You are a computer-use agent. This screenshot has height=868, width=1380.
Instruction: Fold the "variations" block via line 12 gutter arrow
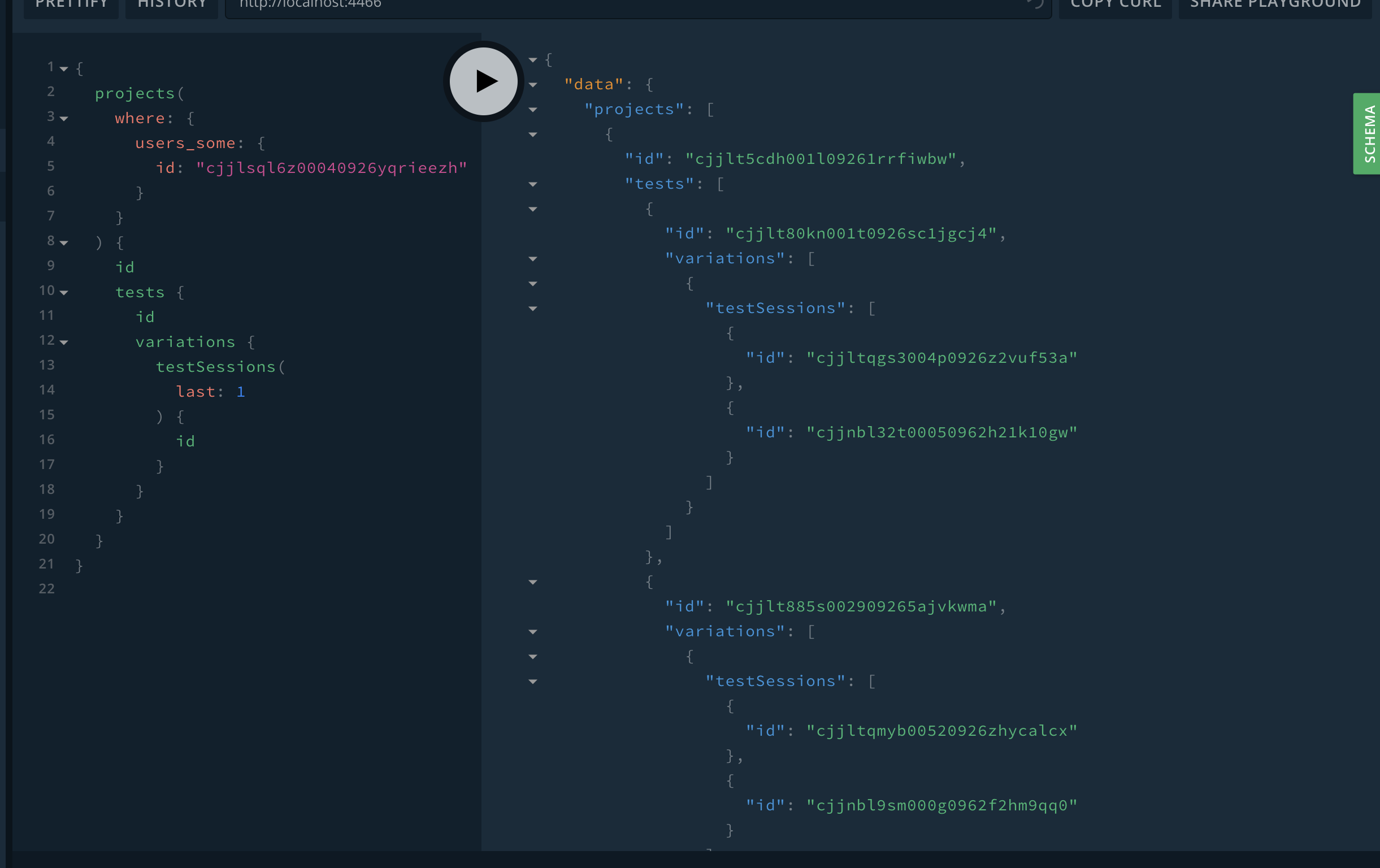pyautogui.click(x=64, y=342)
